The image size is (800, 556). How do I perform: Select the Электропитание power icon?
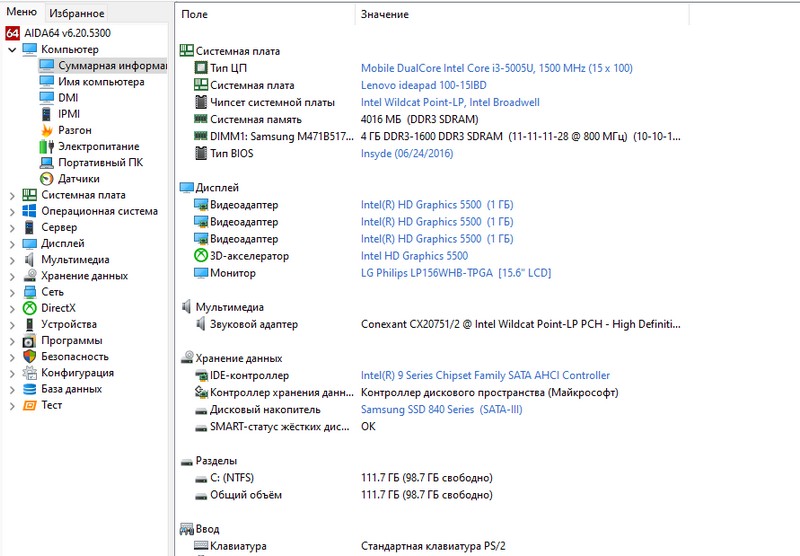(x=46, y=146)
